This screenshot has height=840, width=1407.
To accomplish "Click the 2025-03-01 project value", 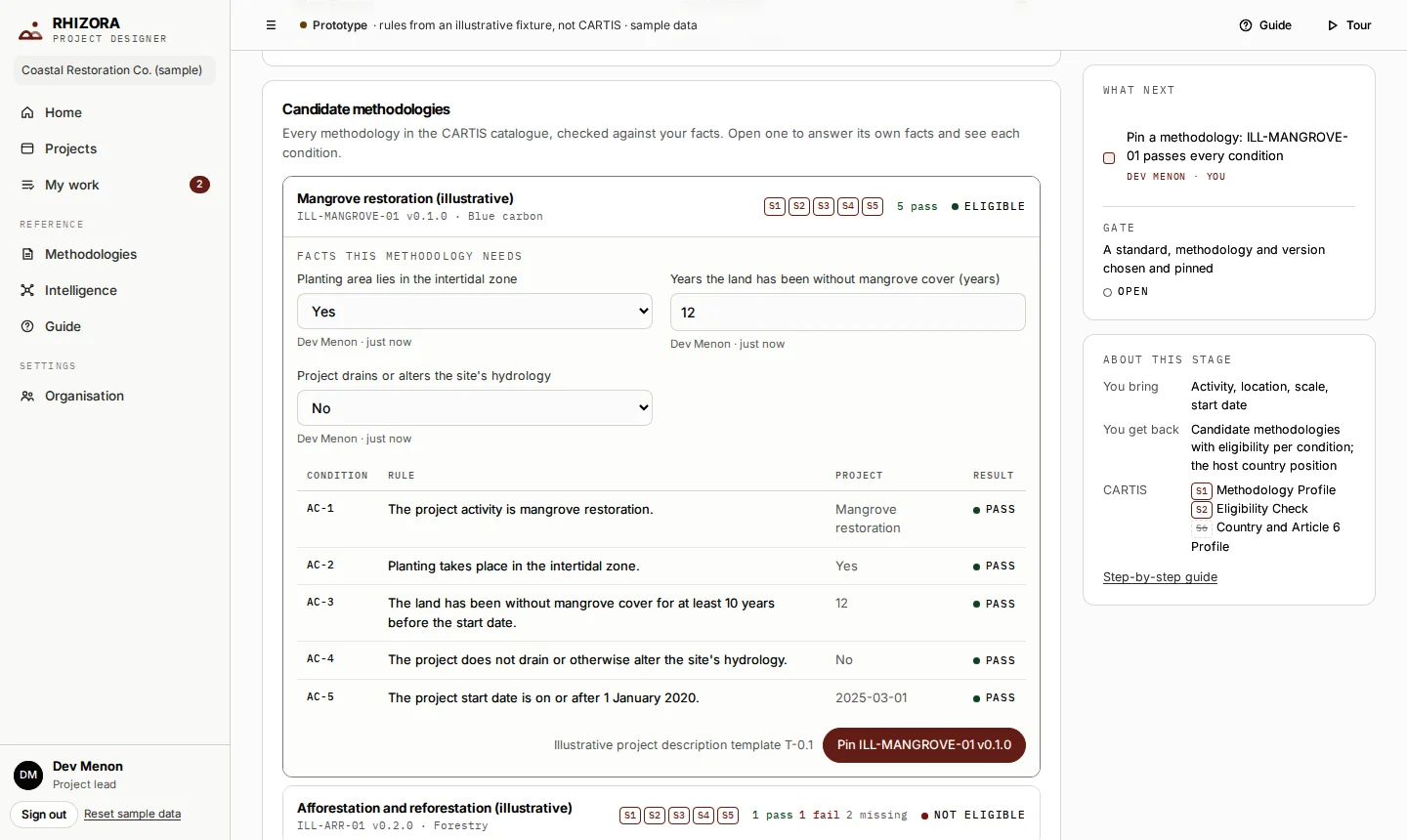I will [x=872, y=698].
